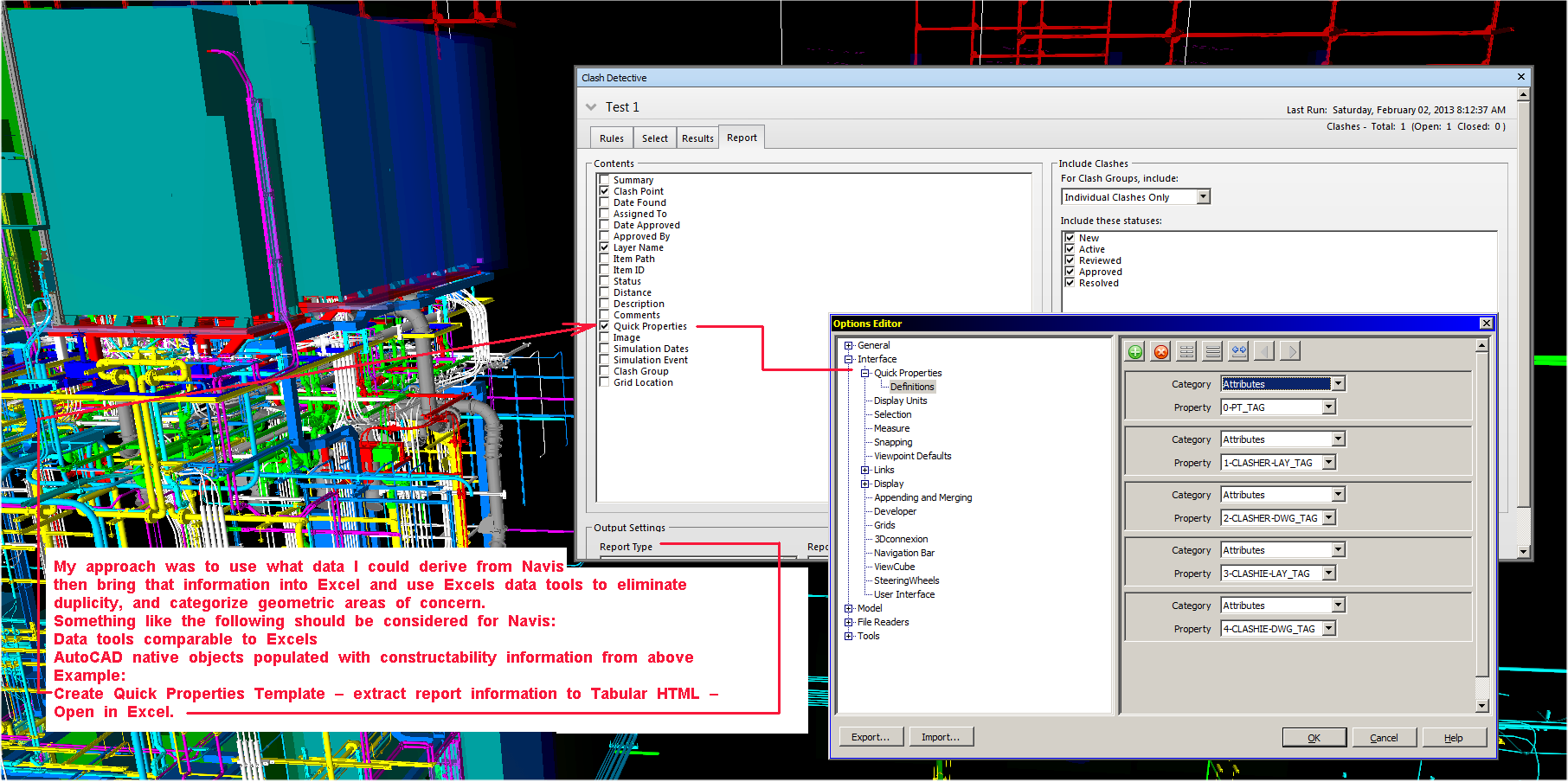This screenshot has height=782, width=1568.
Task: Switch to the Results tab
Action: tap(697, 138)
